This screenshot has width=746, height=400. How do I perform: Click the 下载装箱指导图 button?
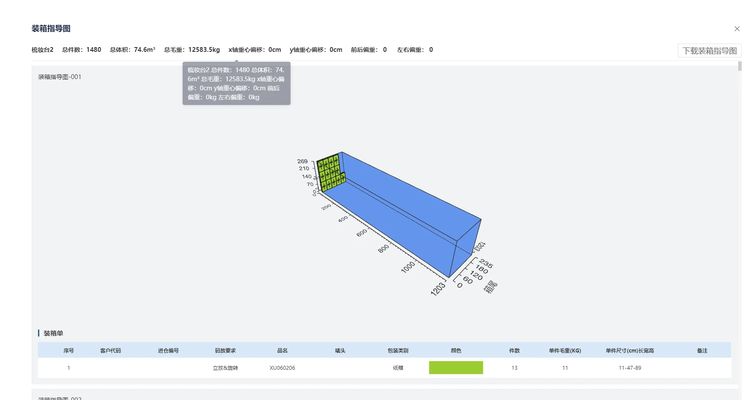click(708, 50)
